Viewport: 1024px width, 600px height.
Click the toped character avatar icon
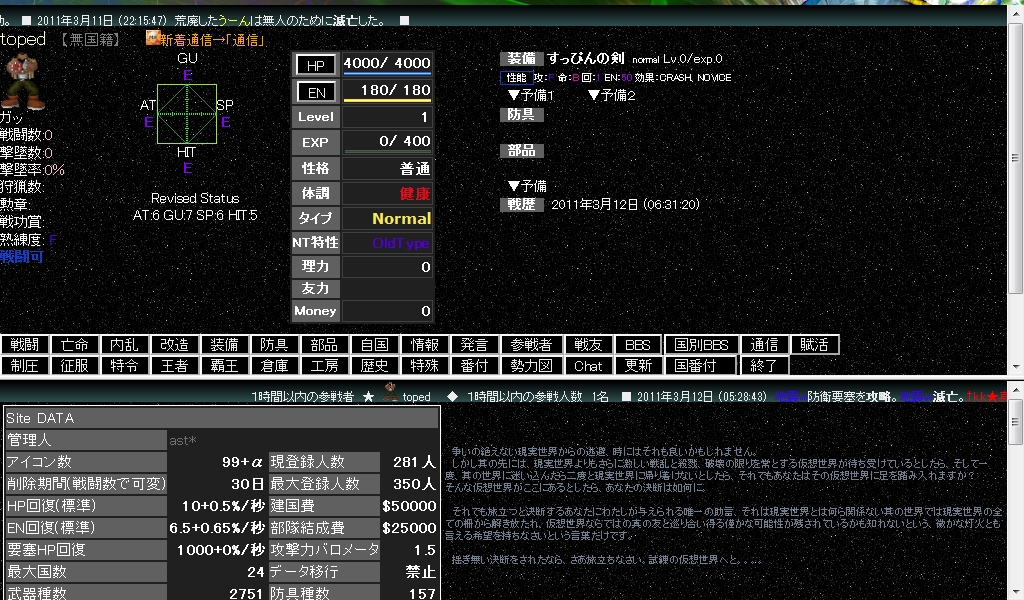(x=23, y=81)
